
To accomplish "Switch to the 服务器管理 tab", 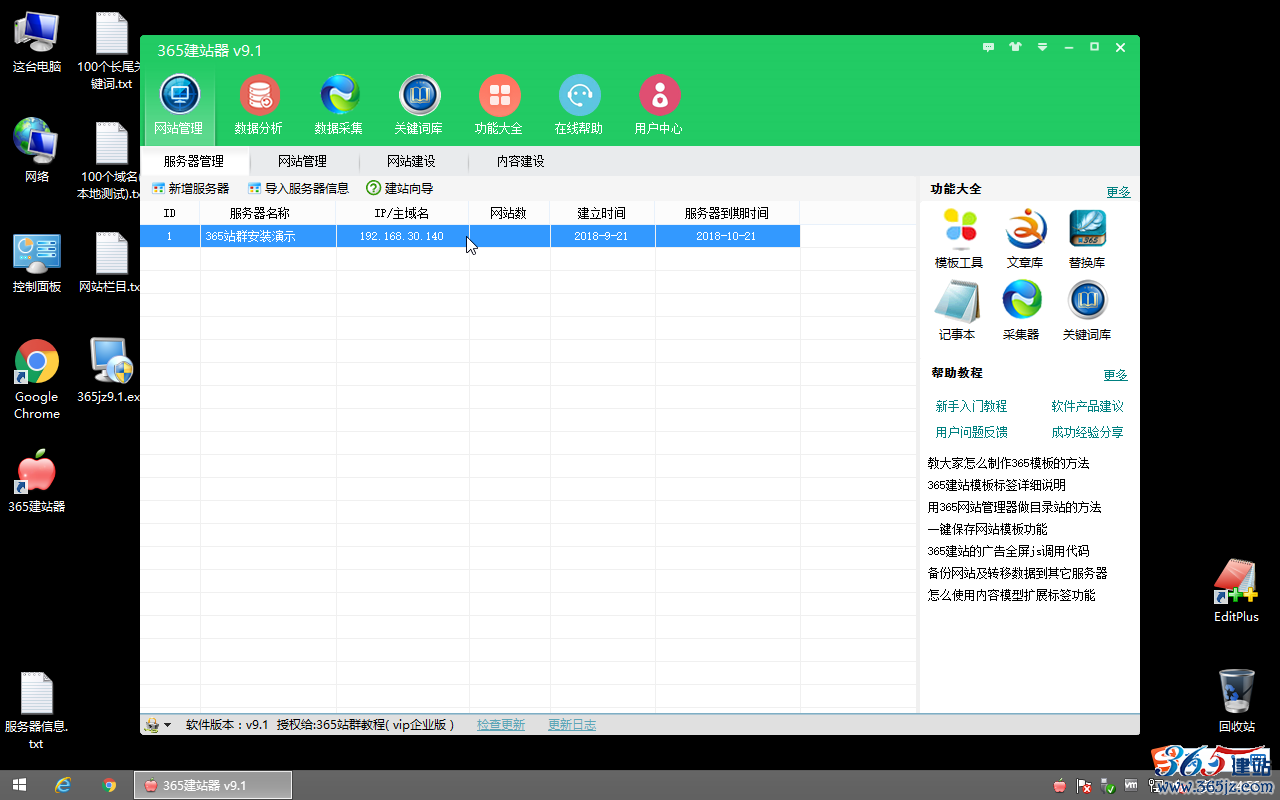I will pyautogui.click(x=194, y=161).
